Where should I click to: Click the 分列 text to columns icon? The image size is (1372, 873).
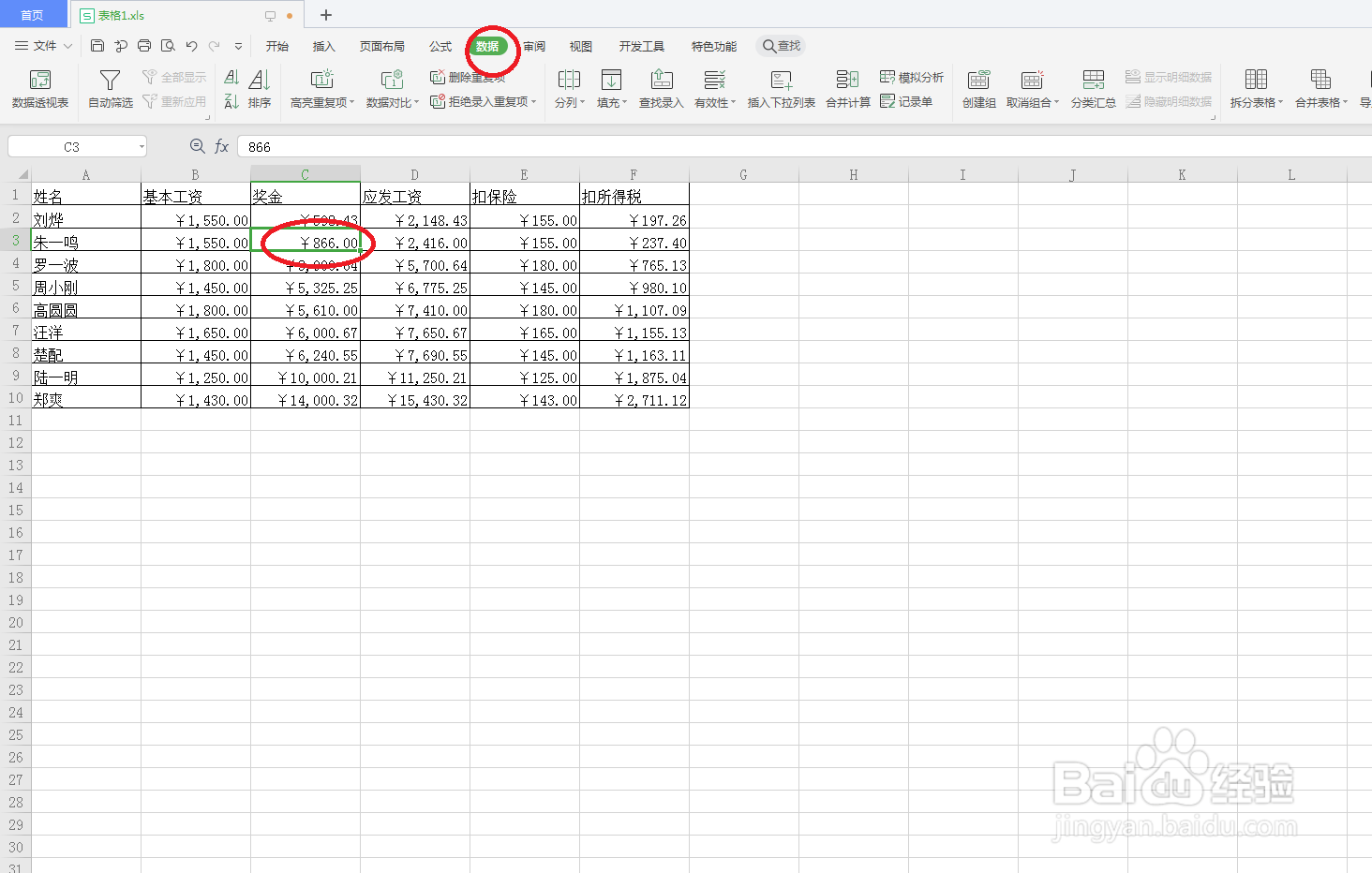(569, 80)
